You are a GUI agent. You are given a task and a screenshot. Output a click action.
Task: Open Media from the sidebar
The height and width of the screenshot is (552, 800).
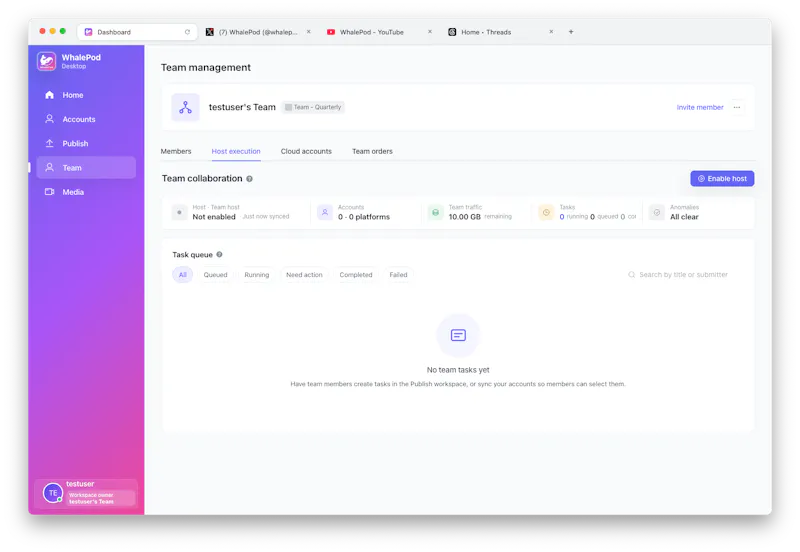pos(86,192)
